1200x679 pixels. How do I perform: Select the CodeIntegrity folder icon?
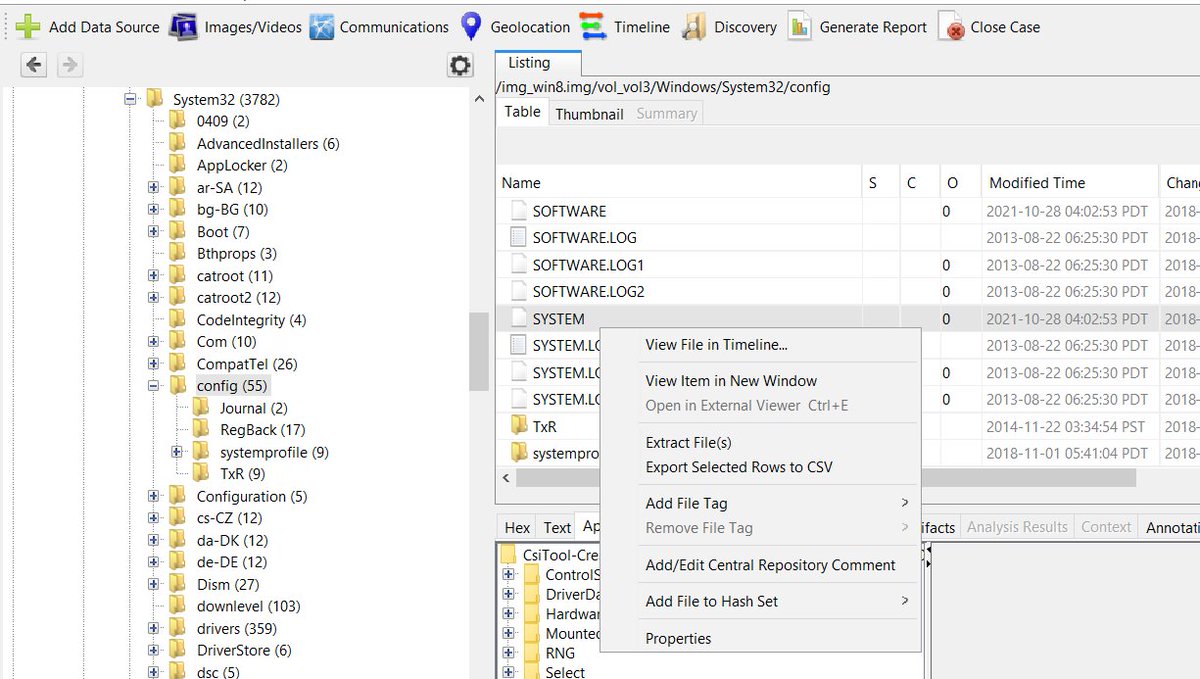click(178, 319)
